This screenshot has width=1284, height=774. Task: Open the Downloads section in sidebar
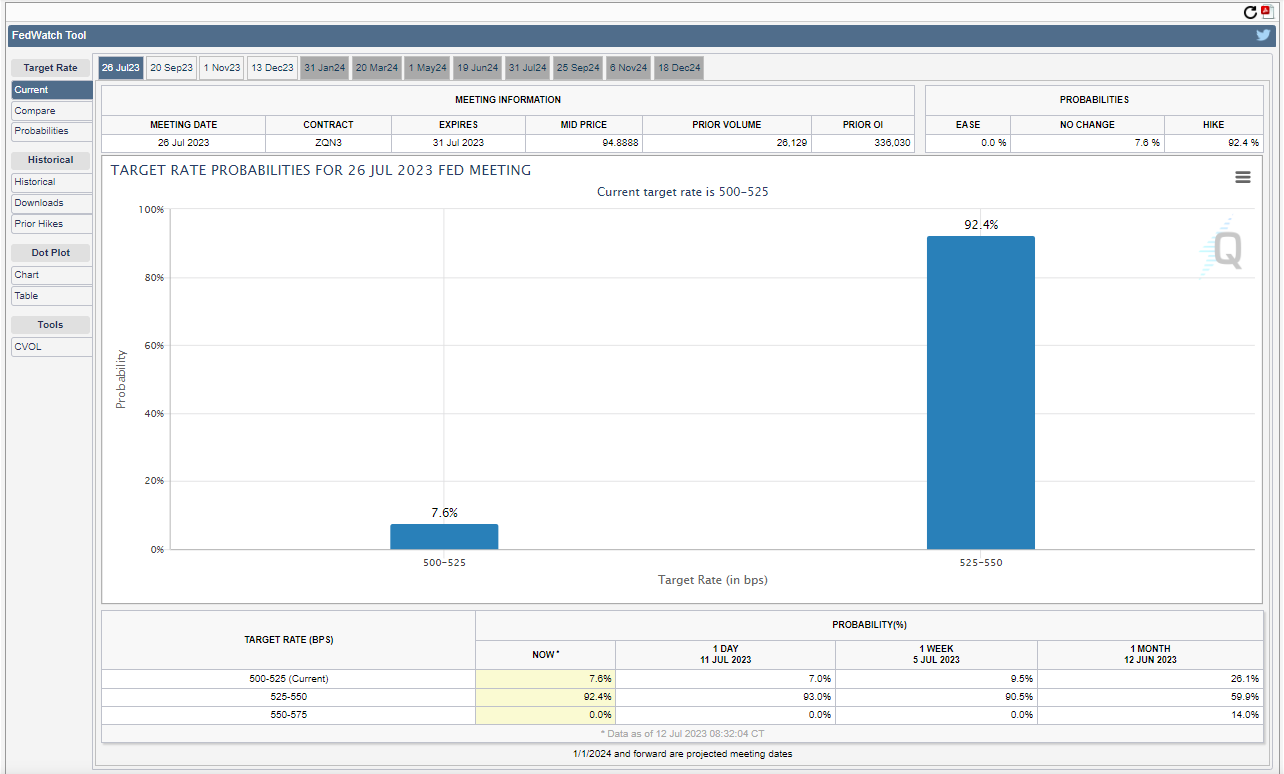coord(39,203)
